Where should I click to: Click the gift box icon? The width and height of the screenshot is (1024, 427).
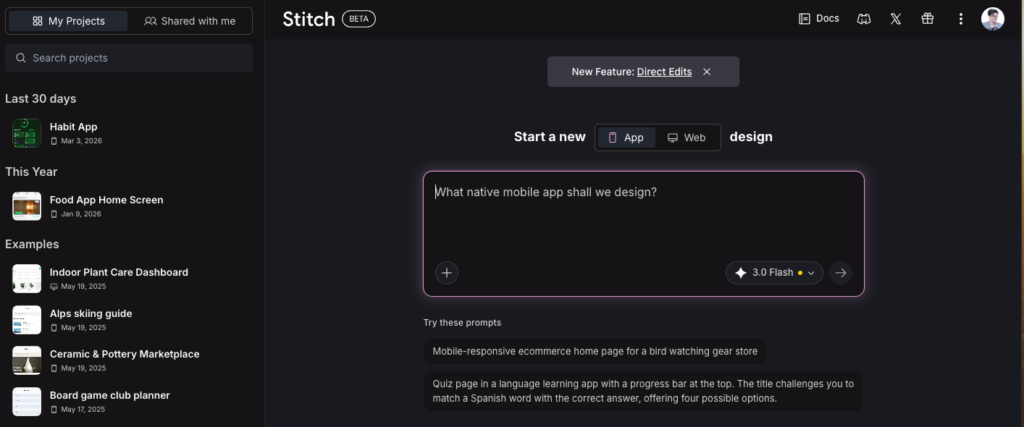tap(927, 19)
